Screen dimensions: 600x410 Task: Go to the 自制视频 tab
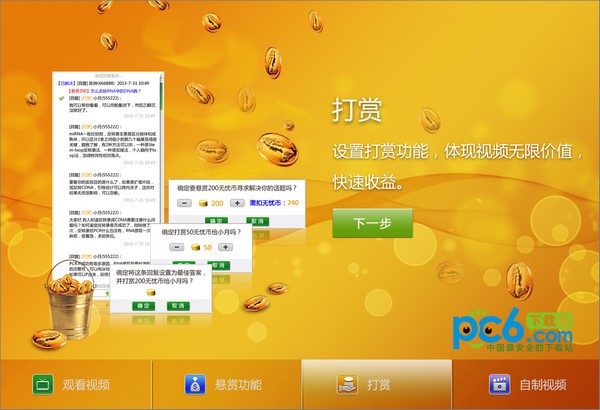point(526,384)
